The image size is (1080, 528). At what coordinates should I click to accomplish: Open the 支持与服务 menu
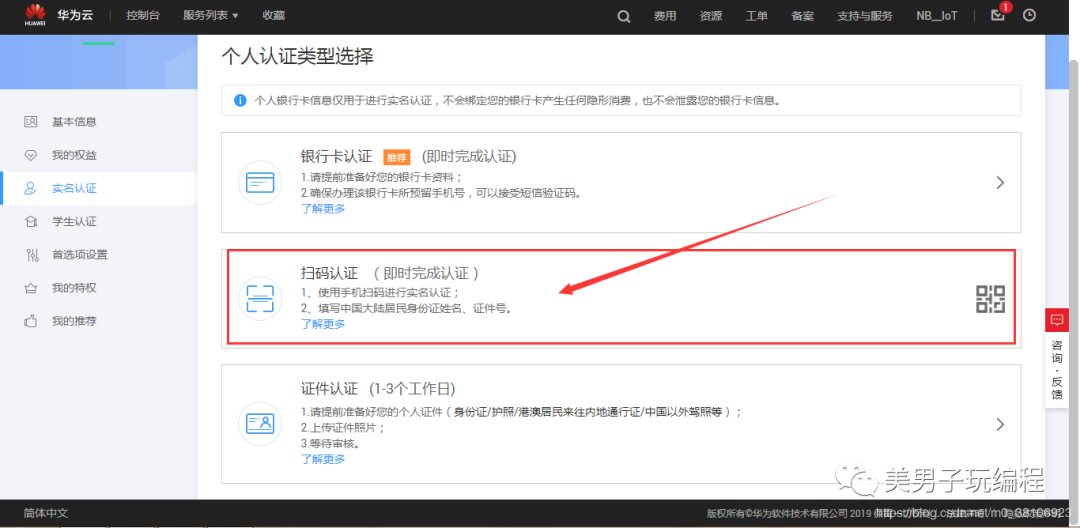(x=865, y=16)
